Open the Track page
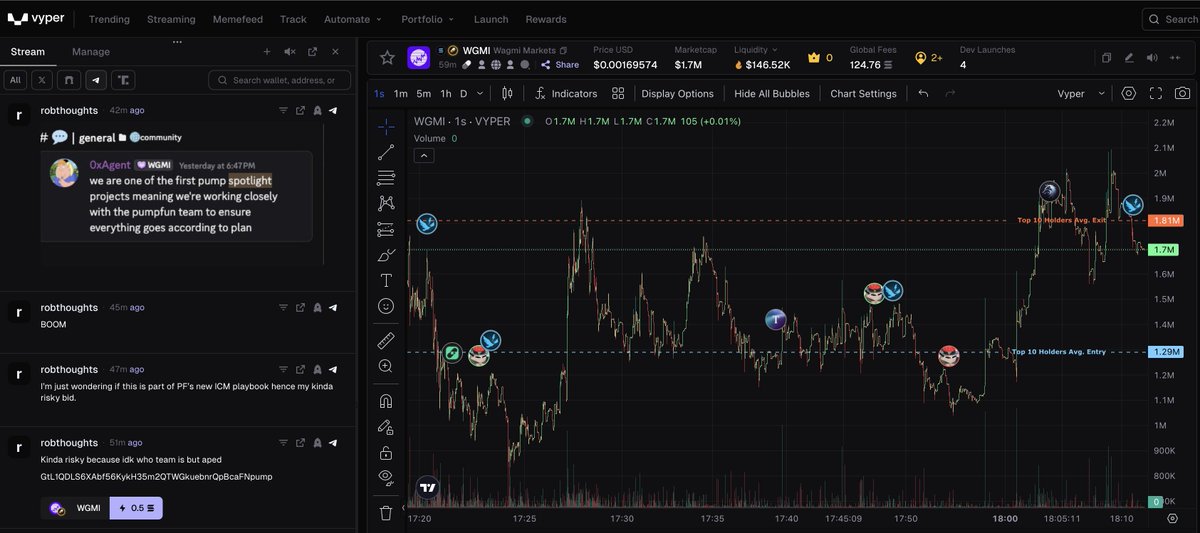1200x533 pixels. pyautogui.click(x=293, y=19)
